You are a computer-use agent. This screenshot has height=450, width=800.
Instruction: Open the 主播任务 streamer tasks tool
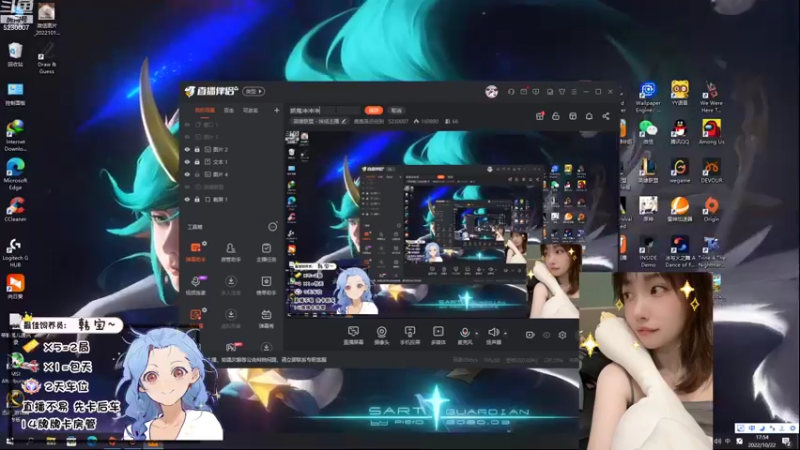pyautogui.click(x=266, y=252)
